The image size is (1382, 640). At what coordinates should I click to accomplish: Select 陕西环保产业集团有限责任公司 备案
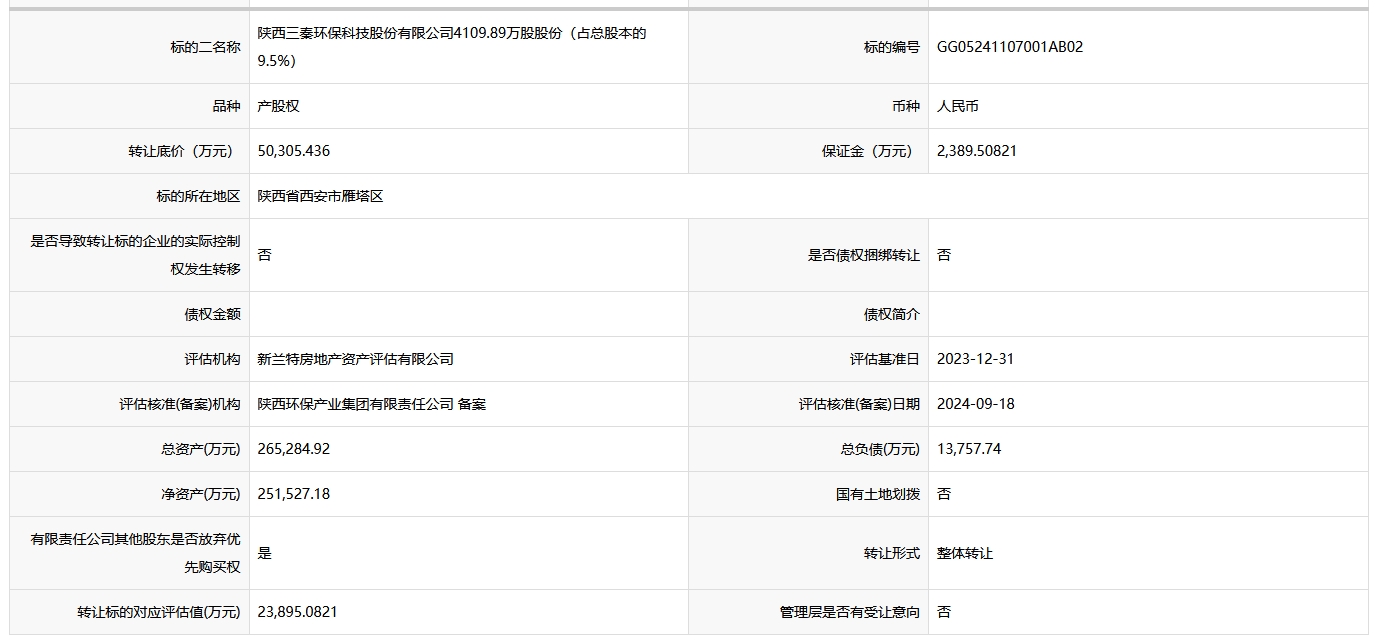click(371, 404)
